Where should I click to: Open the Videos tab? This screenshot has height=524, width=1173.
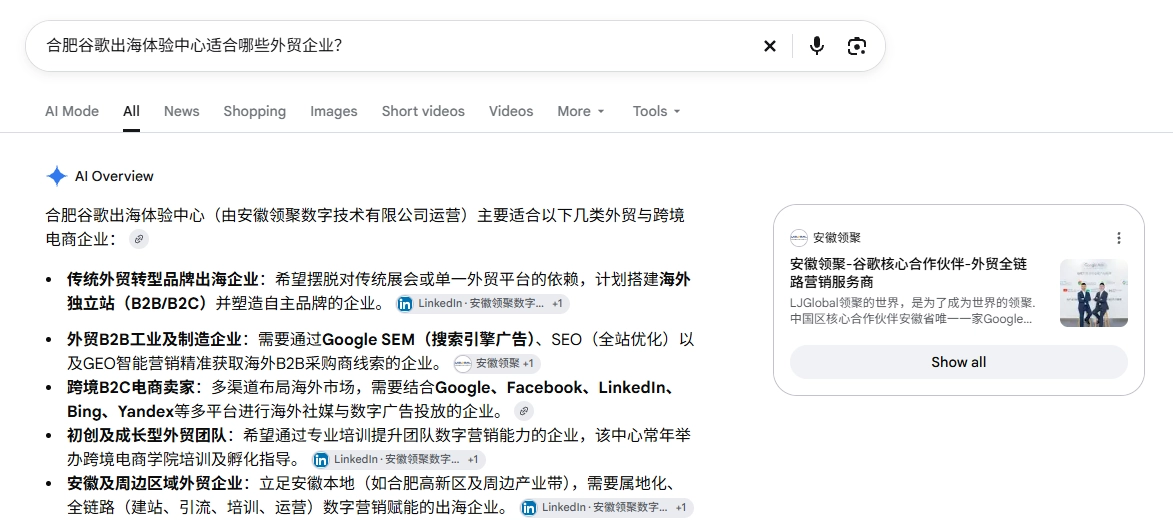point(511,112)
